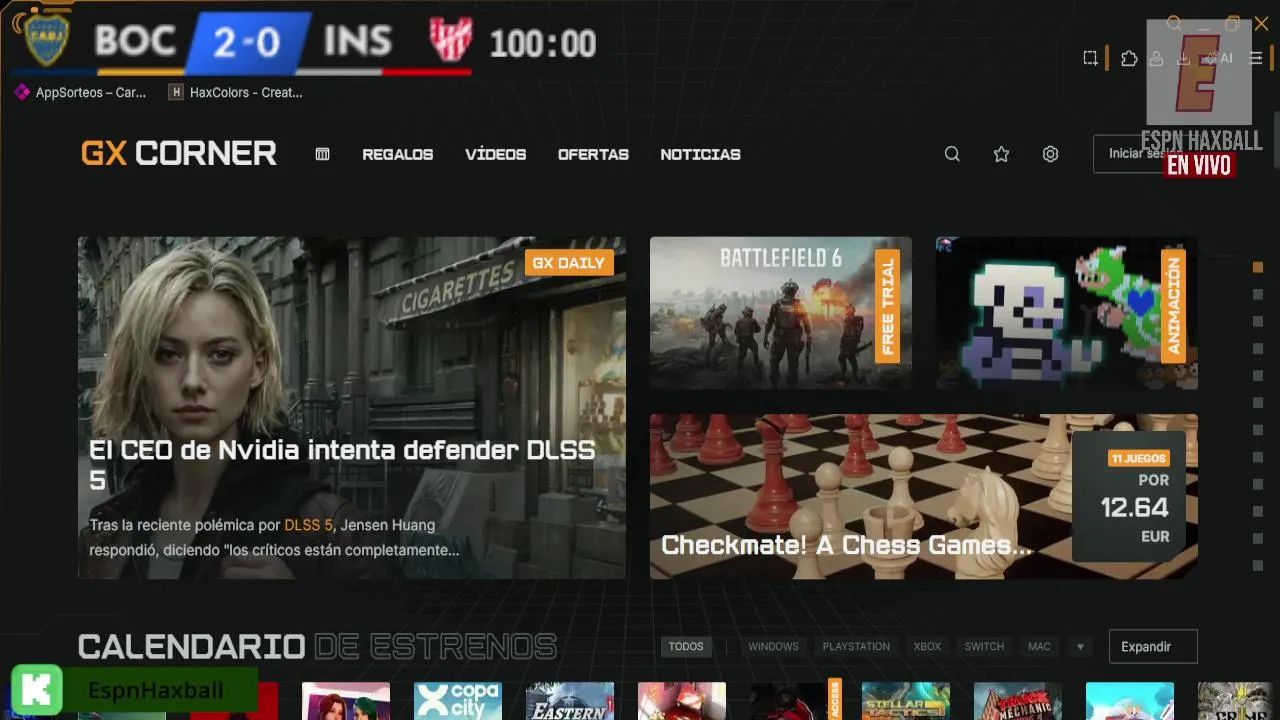Click the GX CORNER logo
The height and width of the screenshot is (720, 1280).
179,153
